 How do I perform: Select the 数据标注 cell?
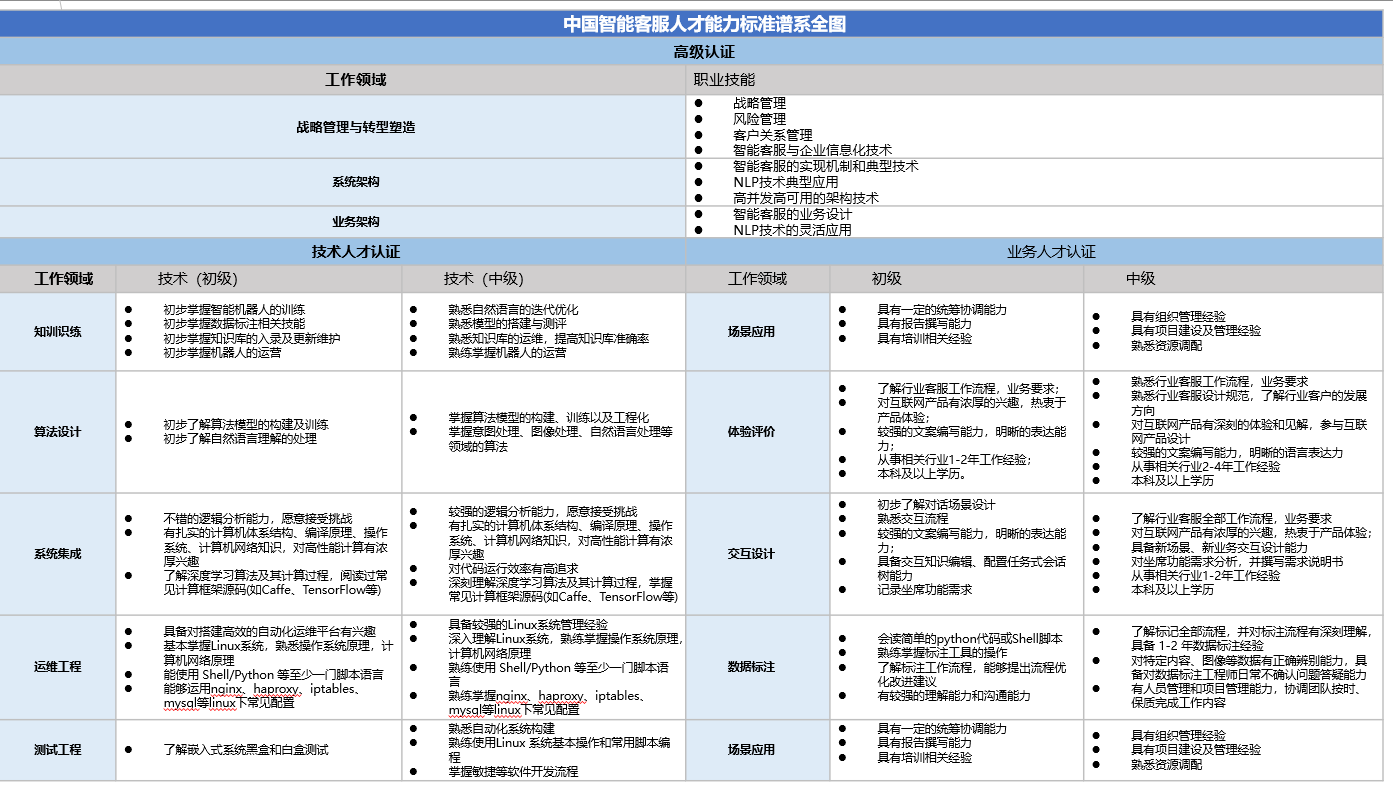pyautogui.click(x=751, y=666)
